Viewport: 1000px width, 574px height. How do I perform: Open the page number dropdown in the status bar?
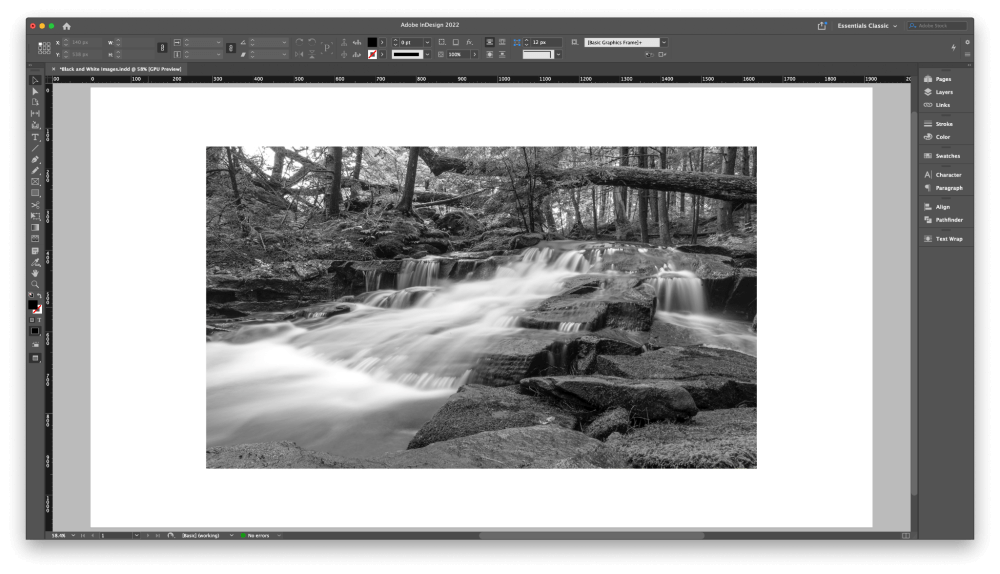click(x=136, y=535)
